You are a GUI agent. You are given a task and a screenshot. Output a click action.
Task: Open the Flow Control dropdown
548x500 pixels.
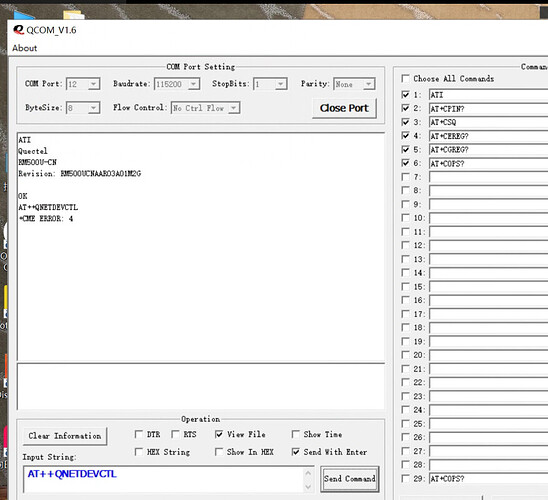coord(233,108)
